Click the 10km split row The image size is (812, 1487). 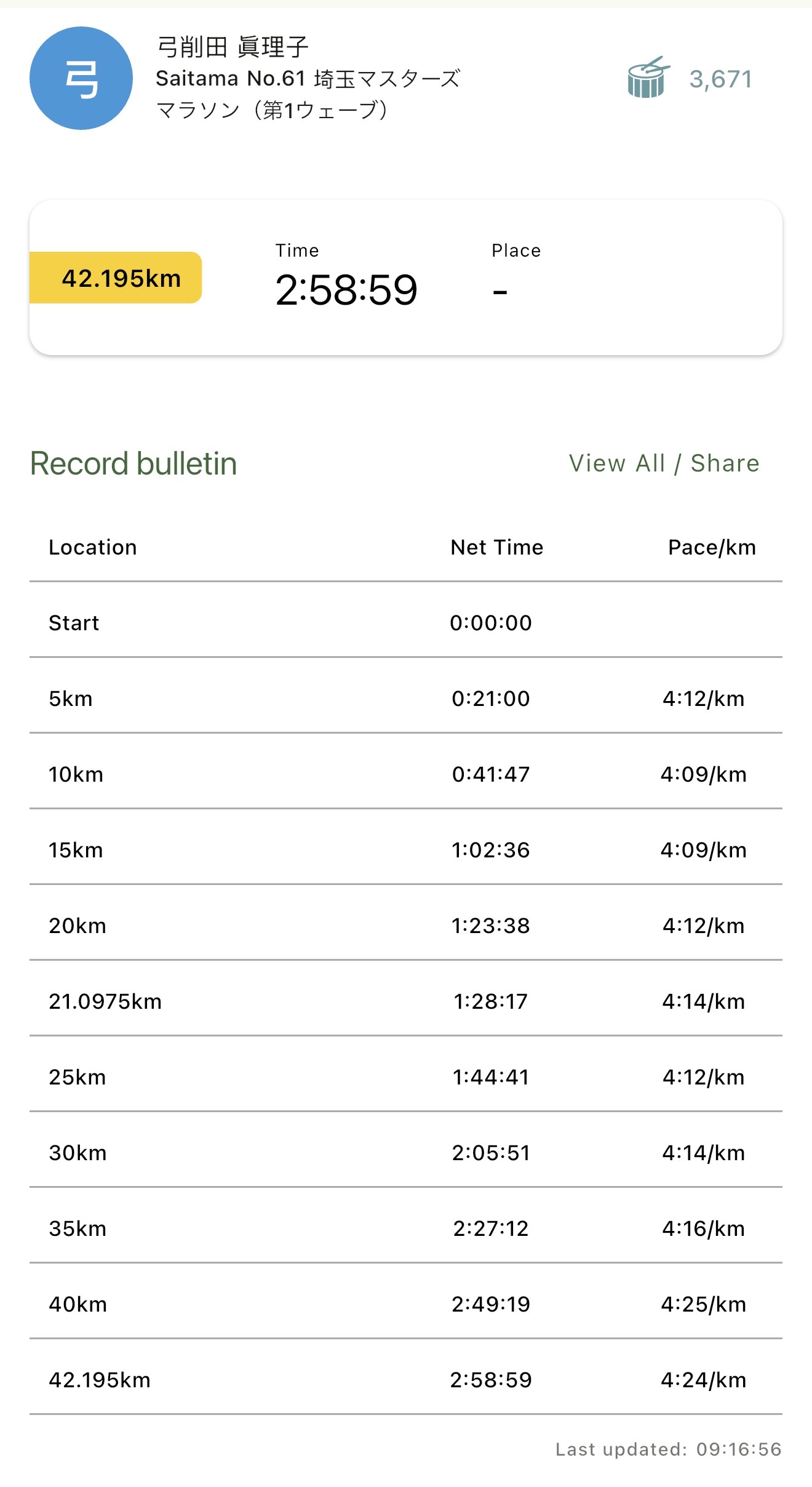point(405,774)
